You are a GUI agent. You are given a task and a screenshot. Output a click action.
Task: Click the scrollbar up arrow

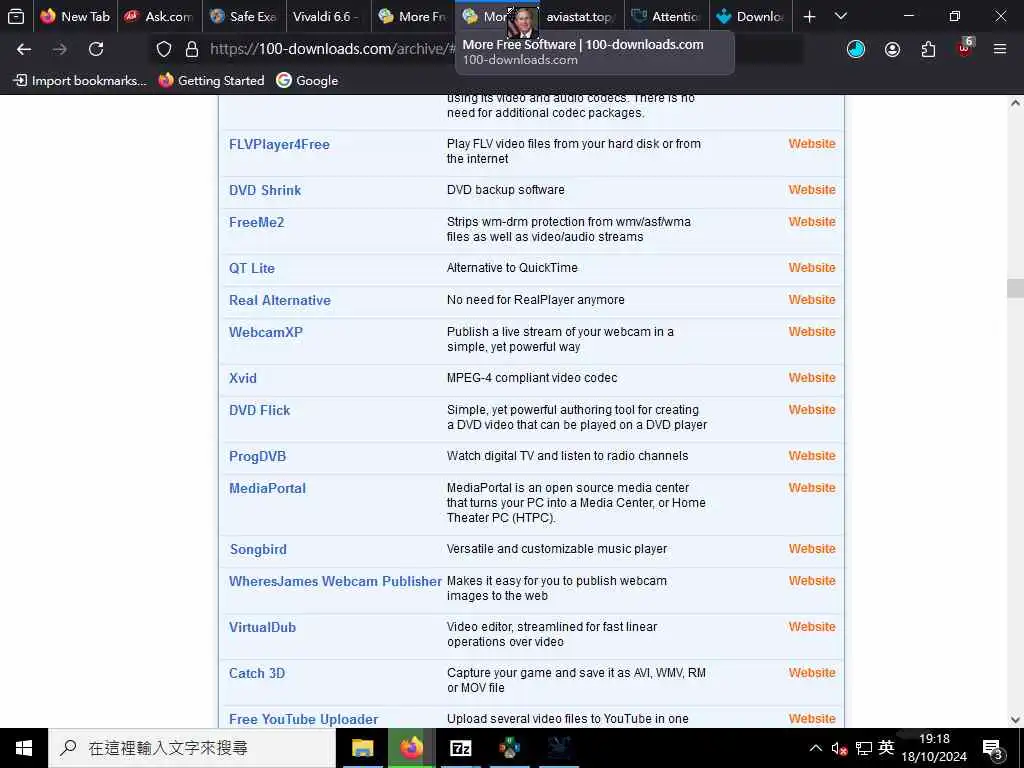[1015, 103]
